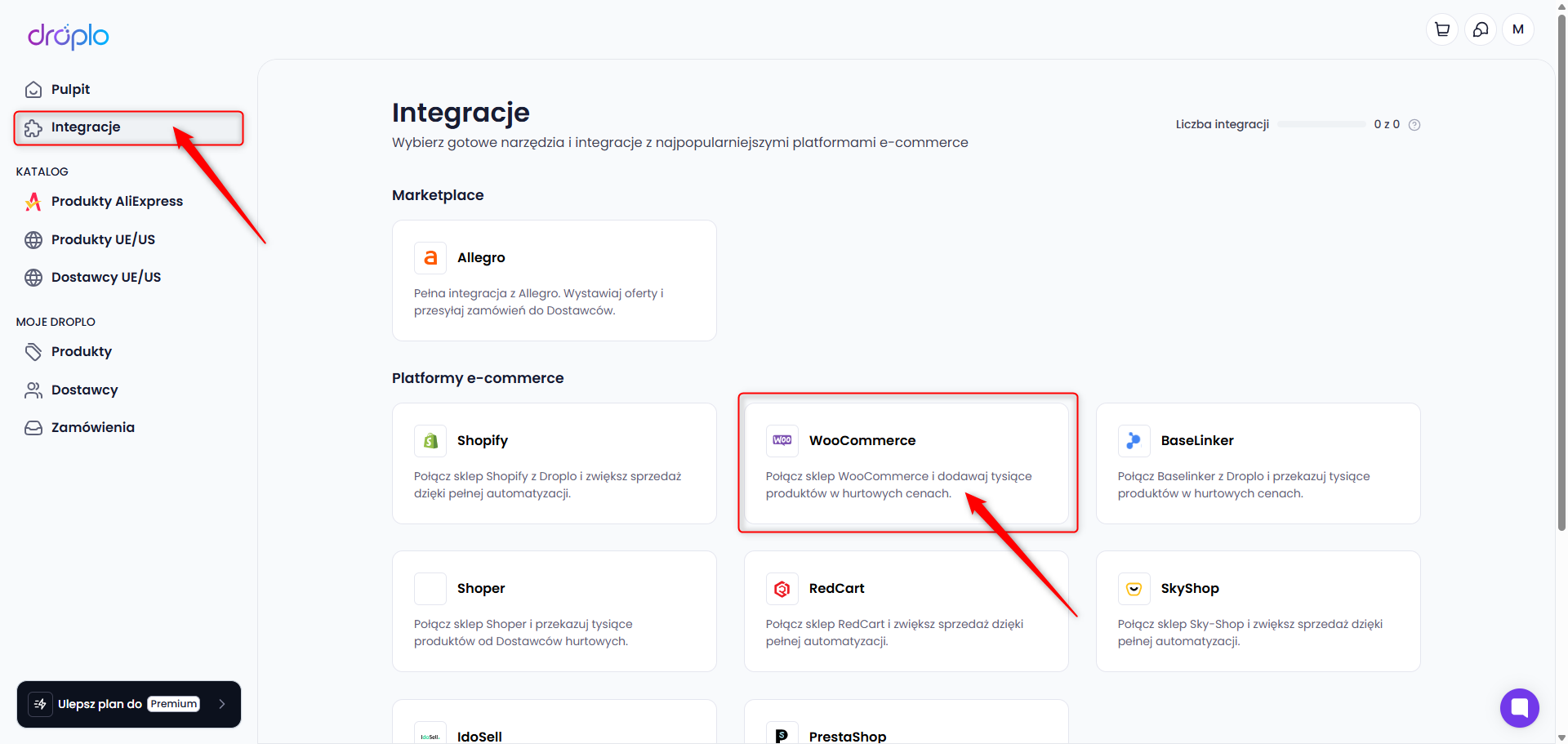Image resolution: width=1568 pixels, height=744 pixels.
Task: Click the BaseLinker logo icon
Action: pyautogui.click(x=1134, y=441)
